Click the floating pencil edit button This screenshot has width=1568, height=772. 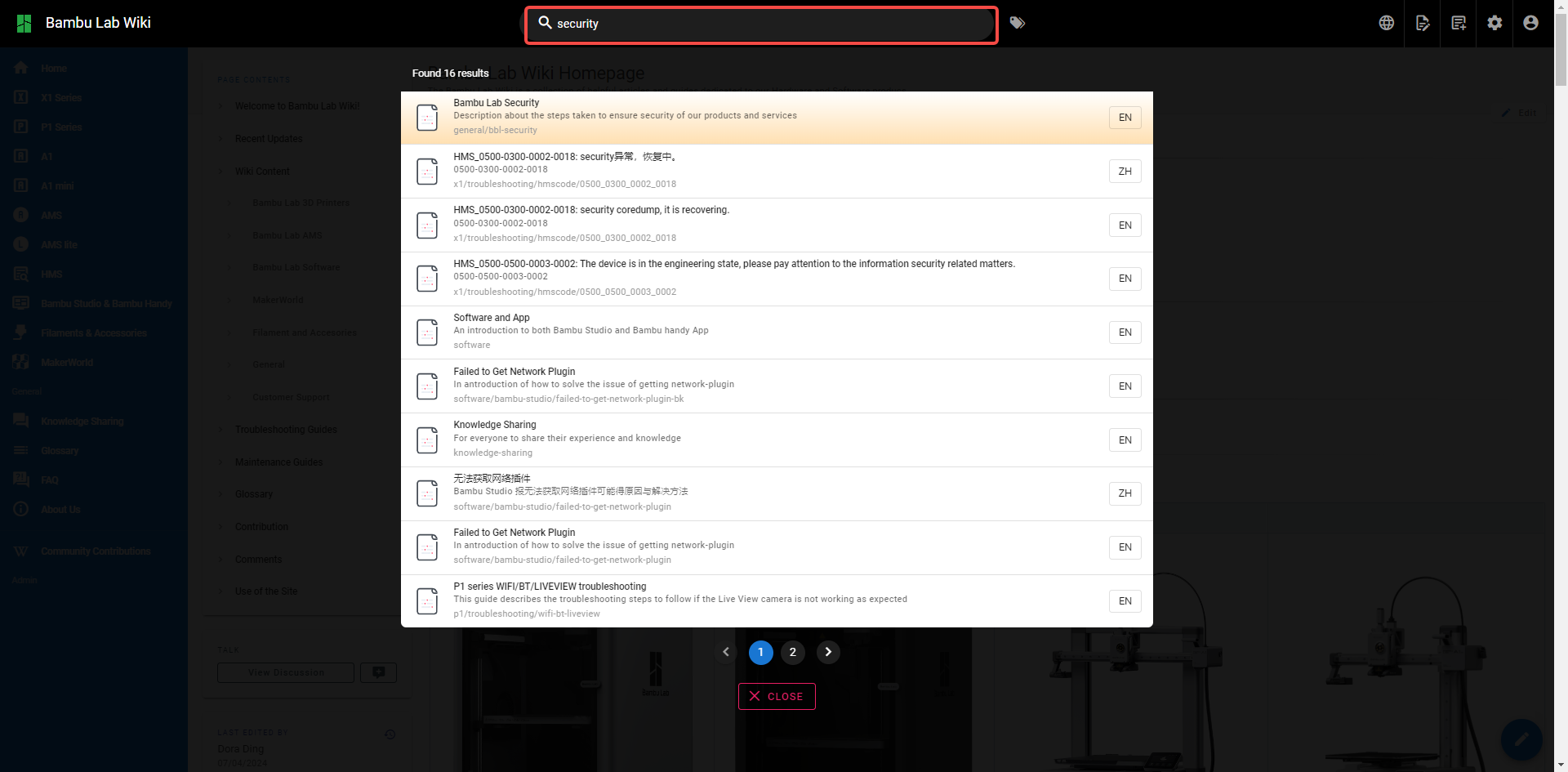click(1521, 739)
